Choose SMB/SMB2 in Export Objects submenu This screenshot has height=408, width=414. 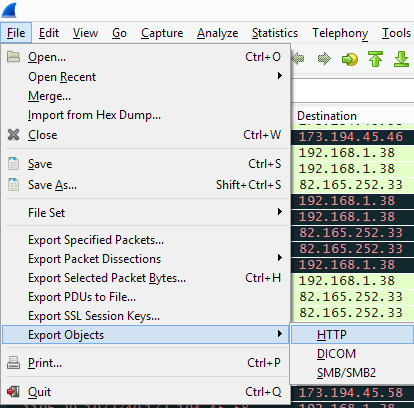tap(353, 373)
